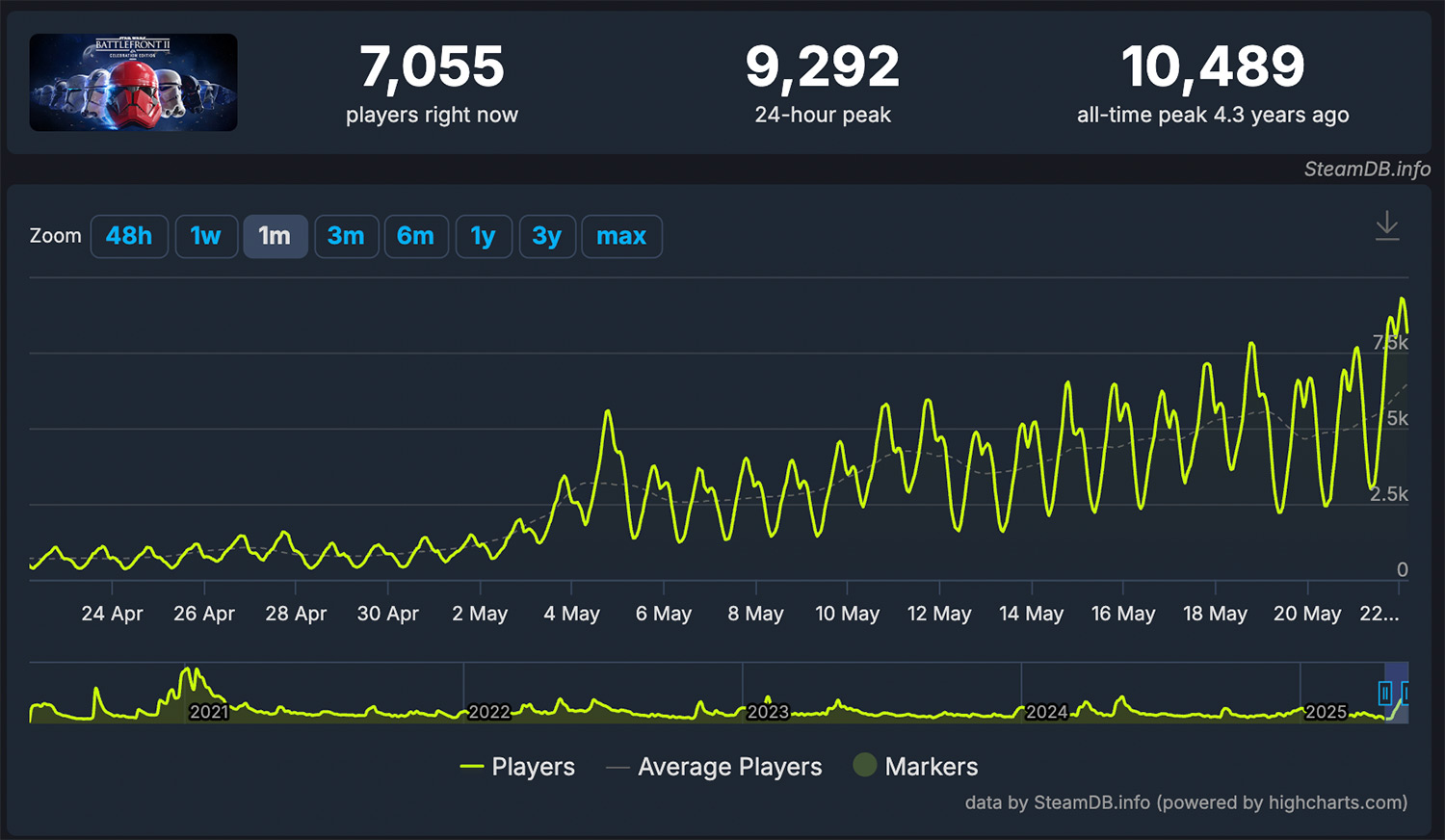
Task: Click the right navigator range handle
Action: click(1406, 693)
